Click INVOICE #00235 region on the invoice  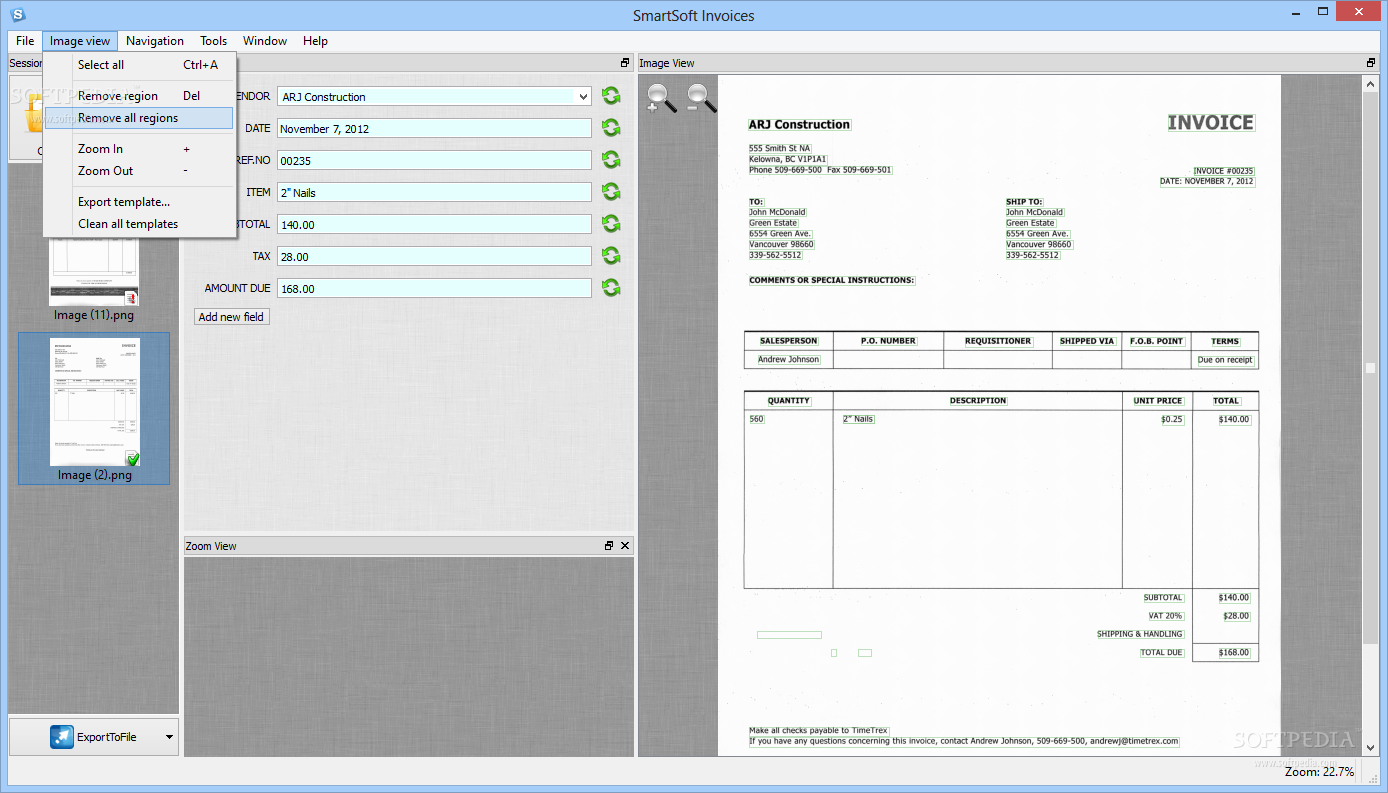[x=1224, y=172]
